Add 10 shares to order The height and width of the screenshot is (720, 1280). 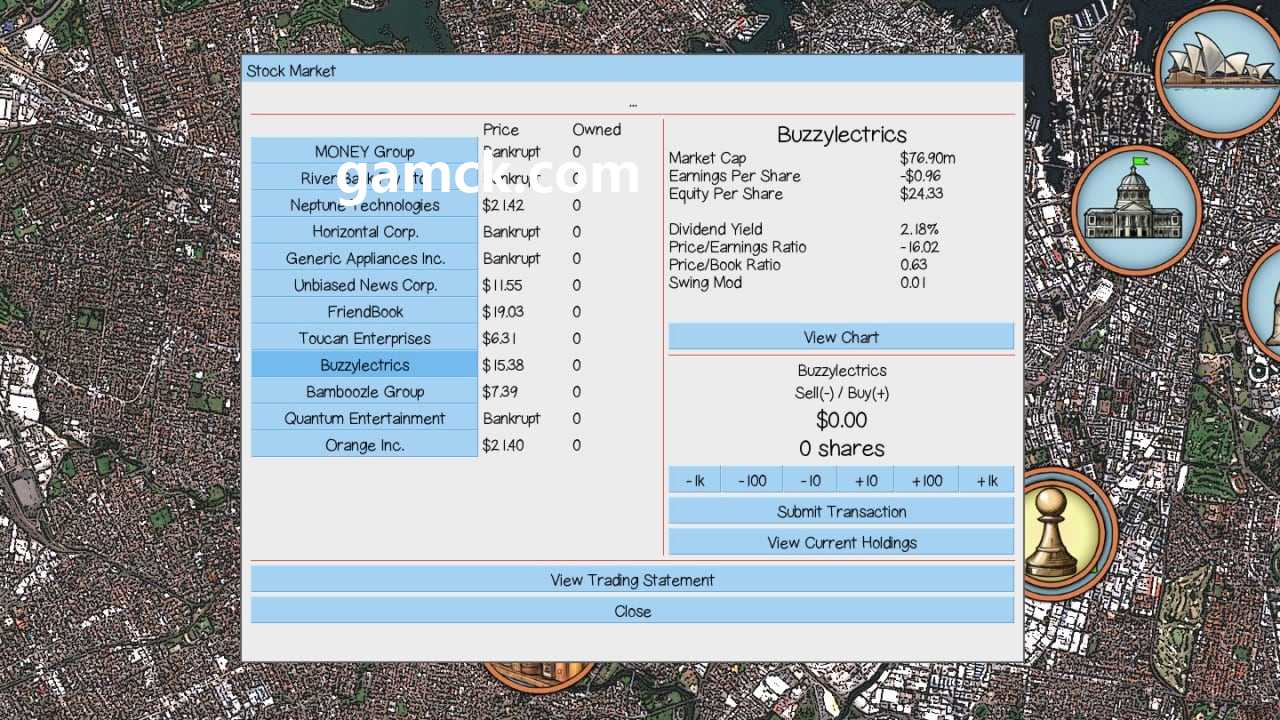click(x=866, y=481)
